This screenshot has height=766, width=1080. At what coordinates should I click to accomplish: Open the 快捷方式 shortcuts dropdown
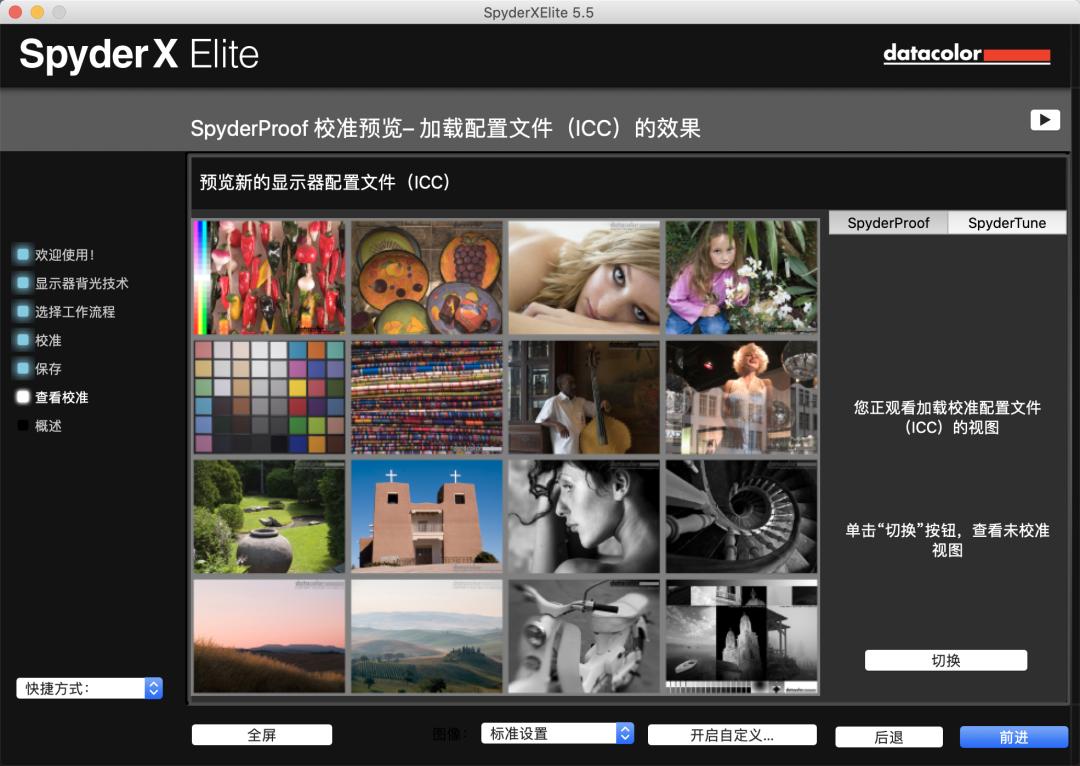(90, 688)
